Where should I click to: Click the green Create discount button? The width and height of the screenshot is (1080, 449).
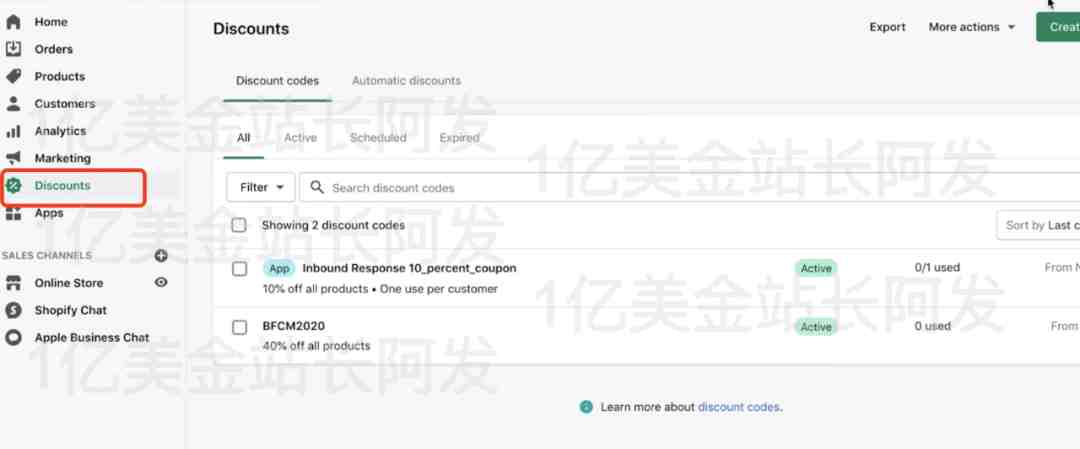pyautogui.click(x=1058, y=27)
